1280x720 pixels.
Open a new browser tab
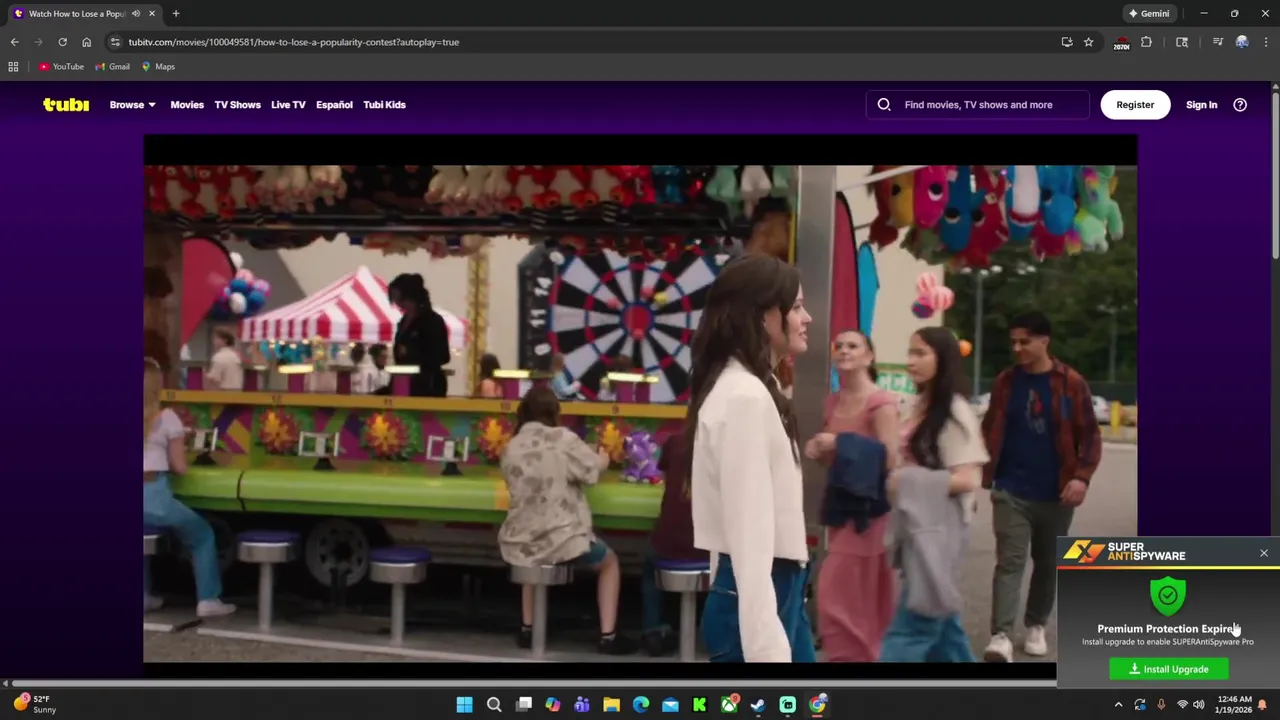tap(175, 13)
